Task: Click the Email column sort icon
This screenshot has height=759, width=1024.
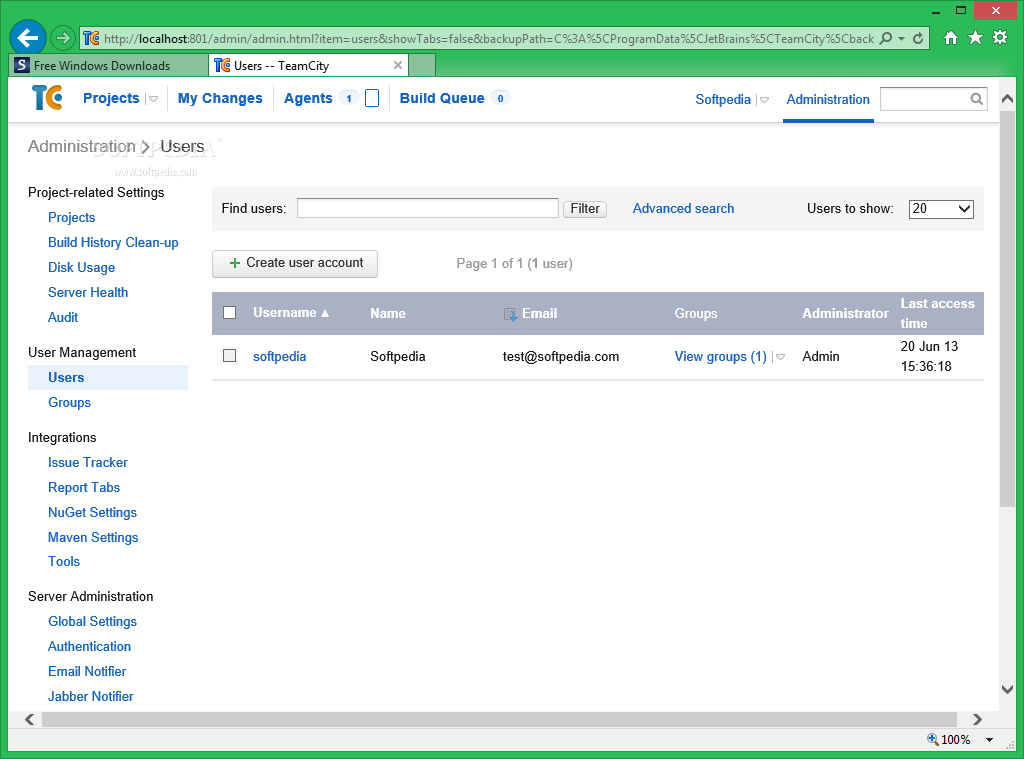Action: click(510, 314)
